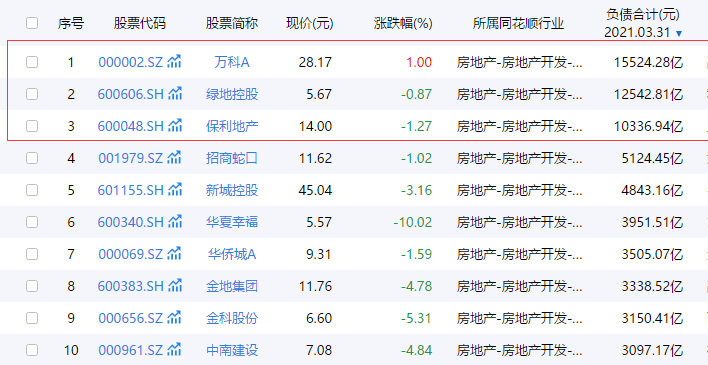Image resolution: width=708 pixels, height=365 pixels.
Task: Open chart icon beside 000961.SZ
Action: click(174, 350)
